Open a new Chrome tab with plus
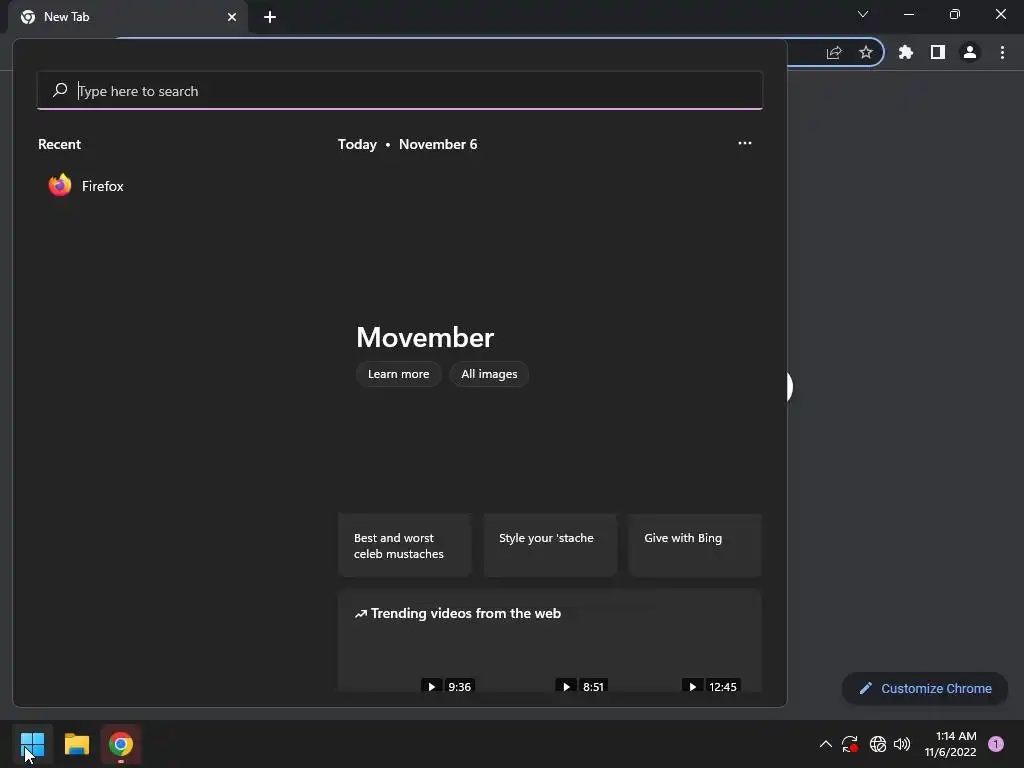Image resolution: width=1024 pixels, height=768 pixels. pos(270,17)
